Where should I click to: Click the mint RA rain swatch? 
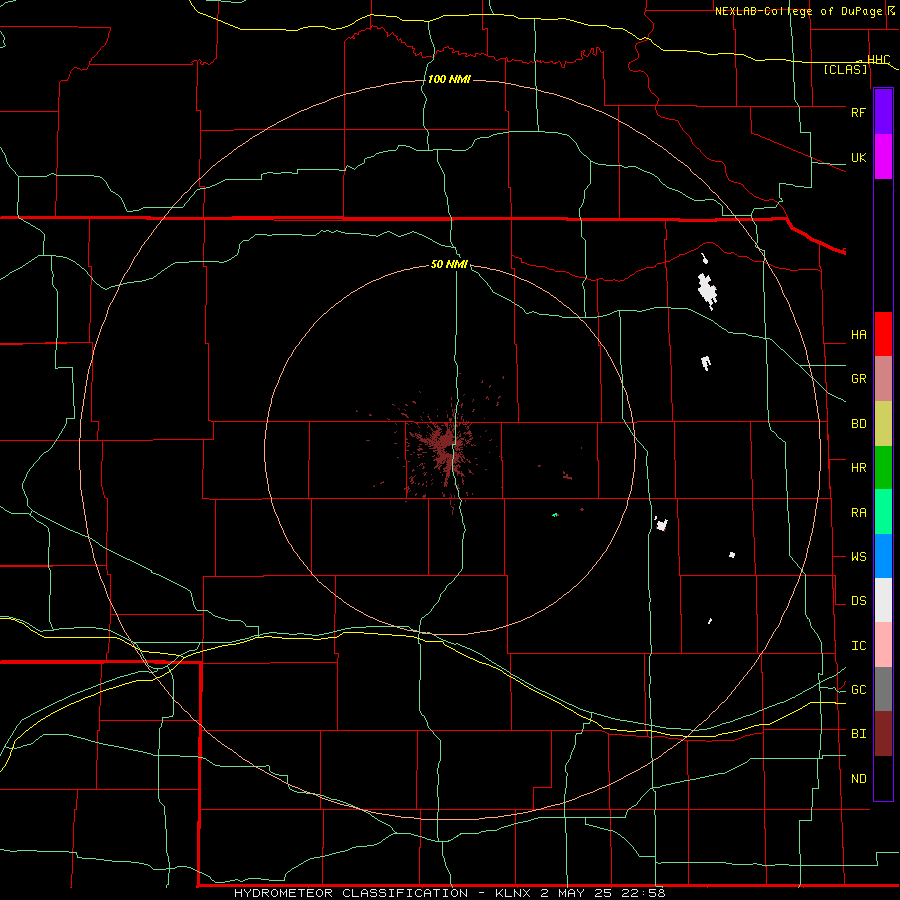click(x=883, y=512)
